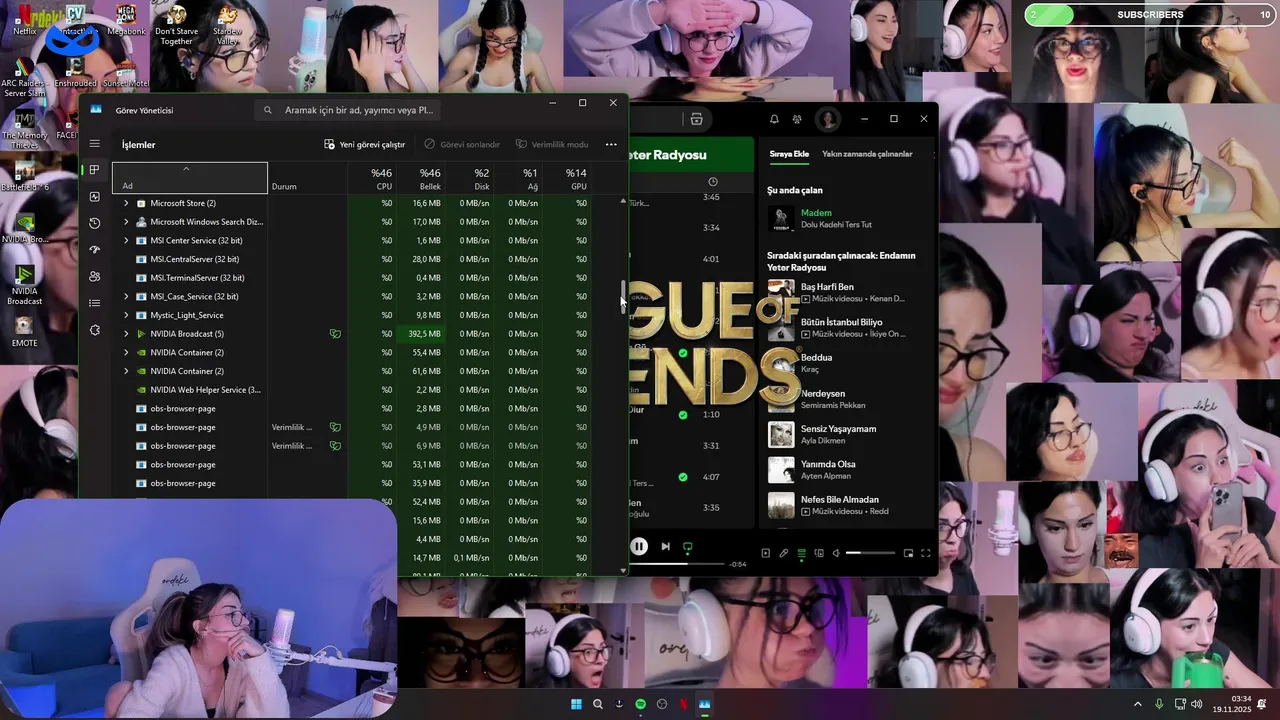Open Services page in Task Manager sidebar
This screenshot has height=720, width=1280.
94,330
